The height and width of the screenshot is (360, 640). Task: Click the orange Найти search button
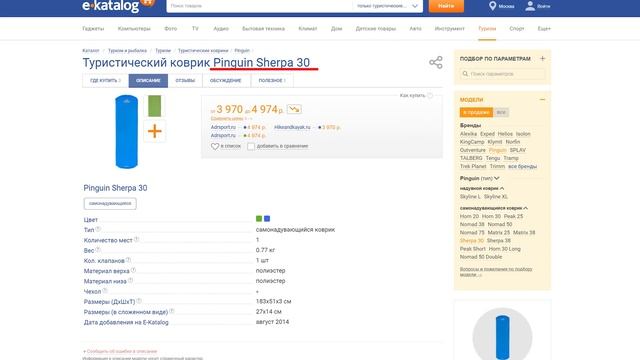coord(446,6)
